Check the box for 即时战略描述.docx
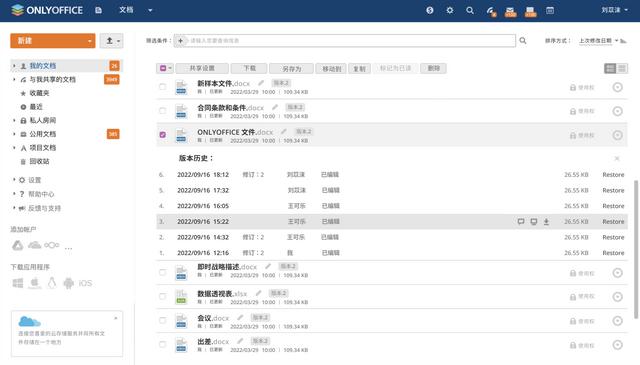Viewport: 640px width, 365px height. tap(162, 272)
